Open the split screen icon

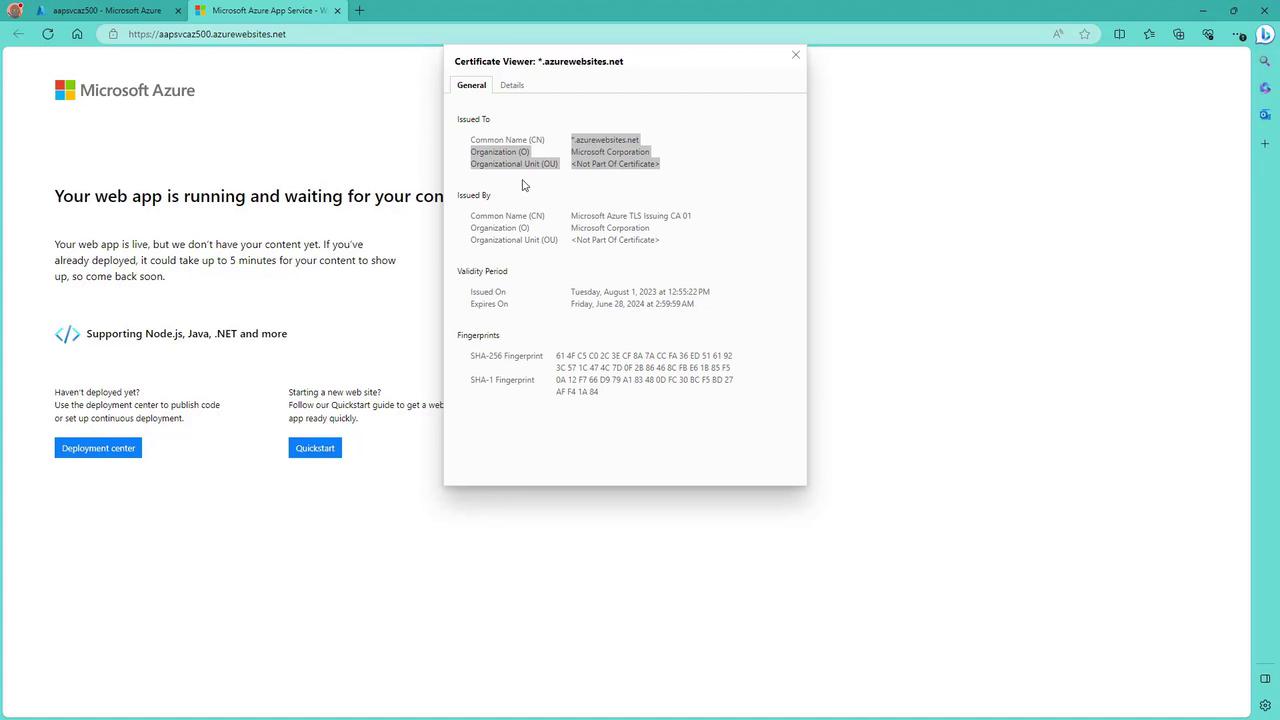coord(1120,34)
